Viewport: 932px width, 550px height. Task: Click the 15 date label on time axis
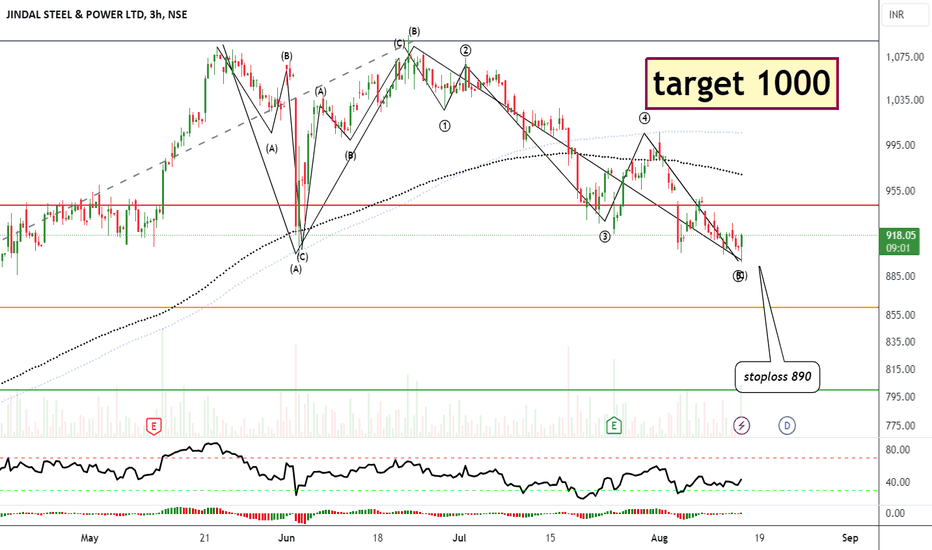[x=550, y=538]
